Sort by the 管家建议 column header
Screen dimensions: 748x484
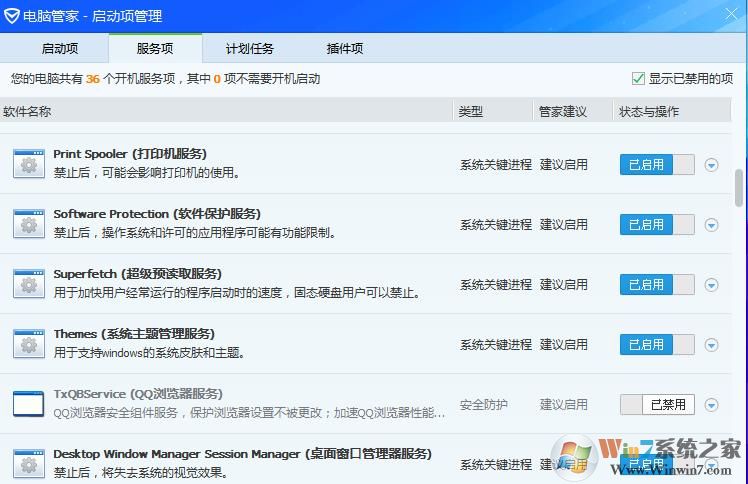[x=563, y=112]
